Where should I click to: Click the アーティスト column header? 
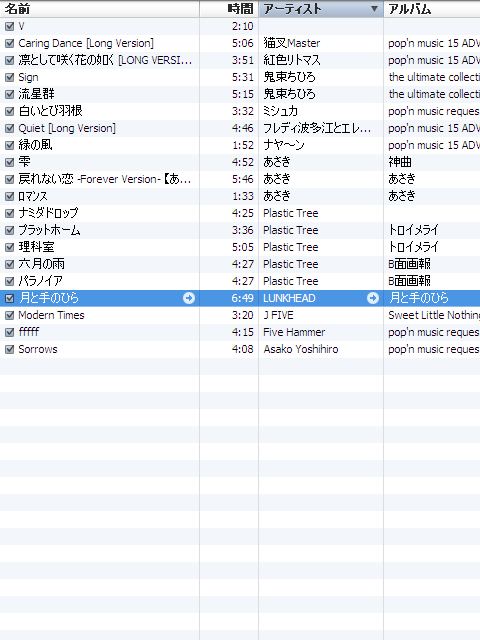tap(321, 9)
